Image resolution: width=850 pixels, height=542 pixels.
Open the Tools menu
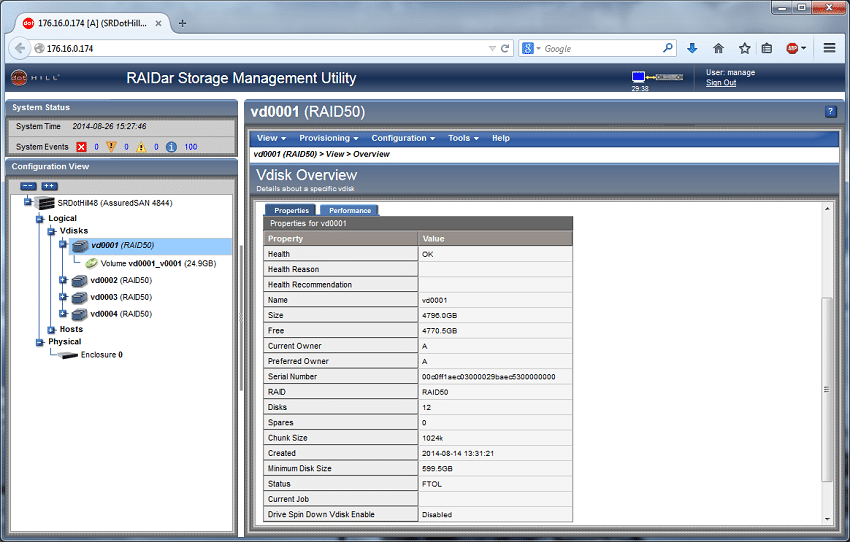tap(463, 138)
